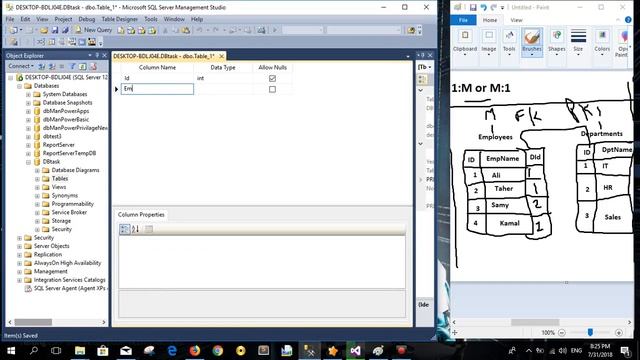Select Database Diagrams folder

tap(75, 170)
